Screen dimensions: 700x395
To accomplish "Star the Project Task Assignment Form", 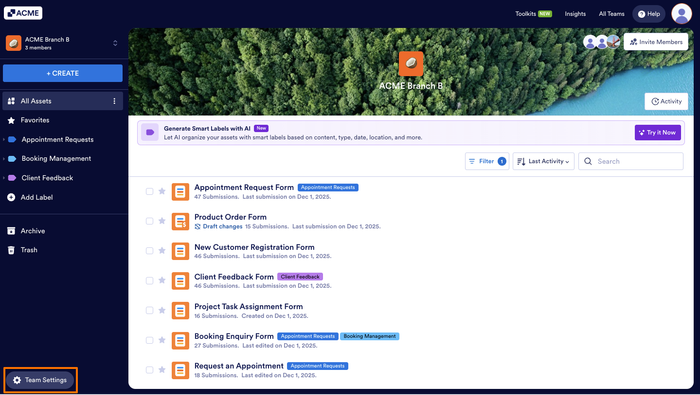I will point(162,310).
